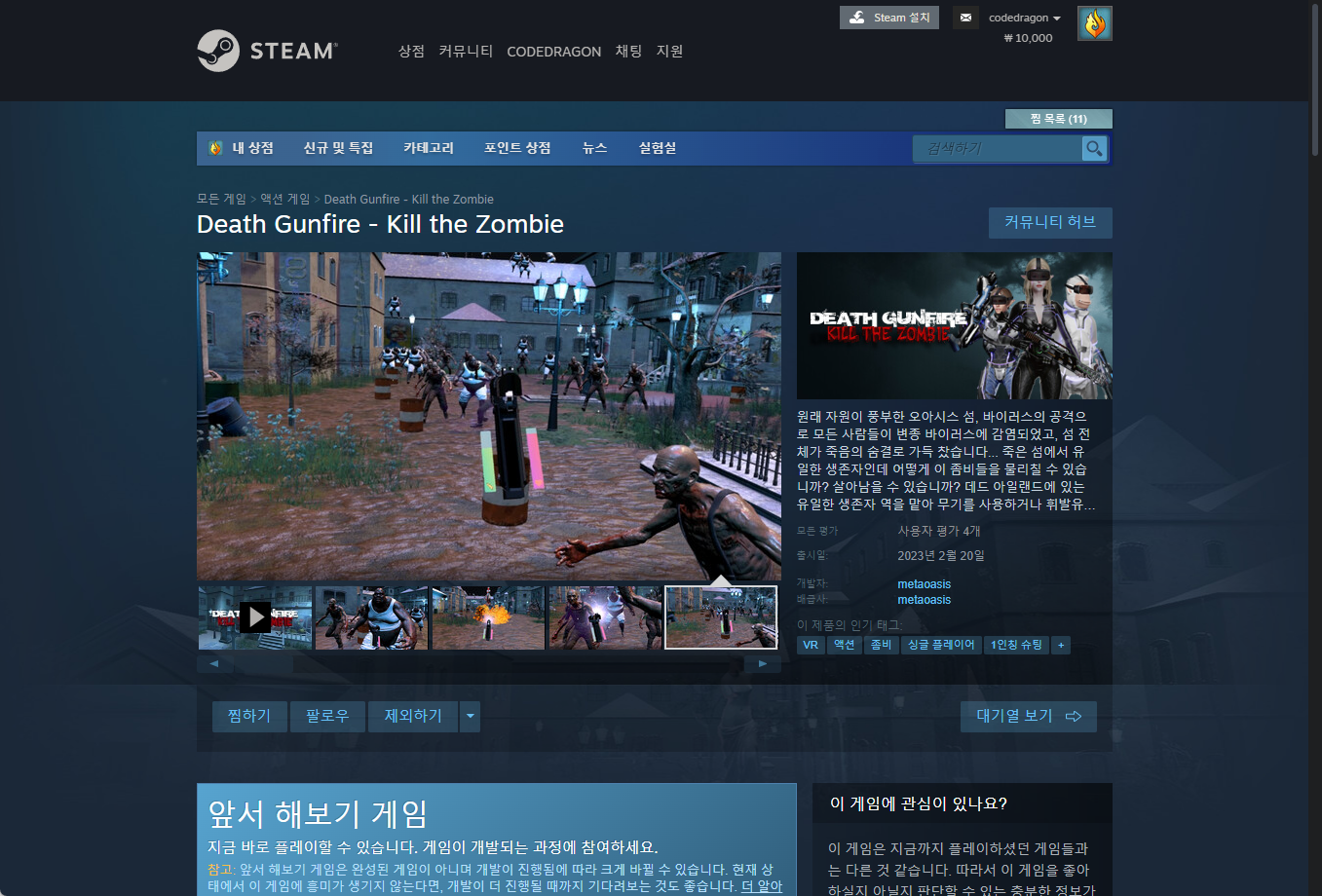
Task: Open the 뉴스 tab
Action: pos(594,148)
